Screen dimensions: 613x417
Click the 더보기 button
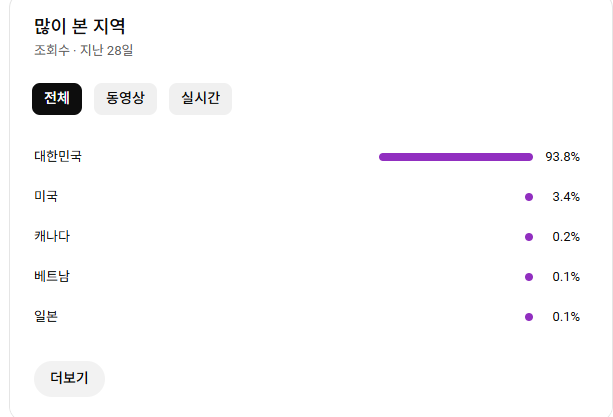tap(69, 379)
